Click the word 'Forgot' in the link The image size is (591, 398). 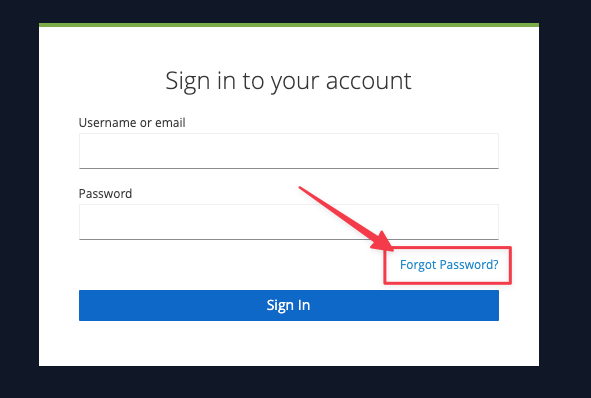[418, 265]
